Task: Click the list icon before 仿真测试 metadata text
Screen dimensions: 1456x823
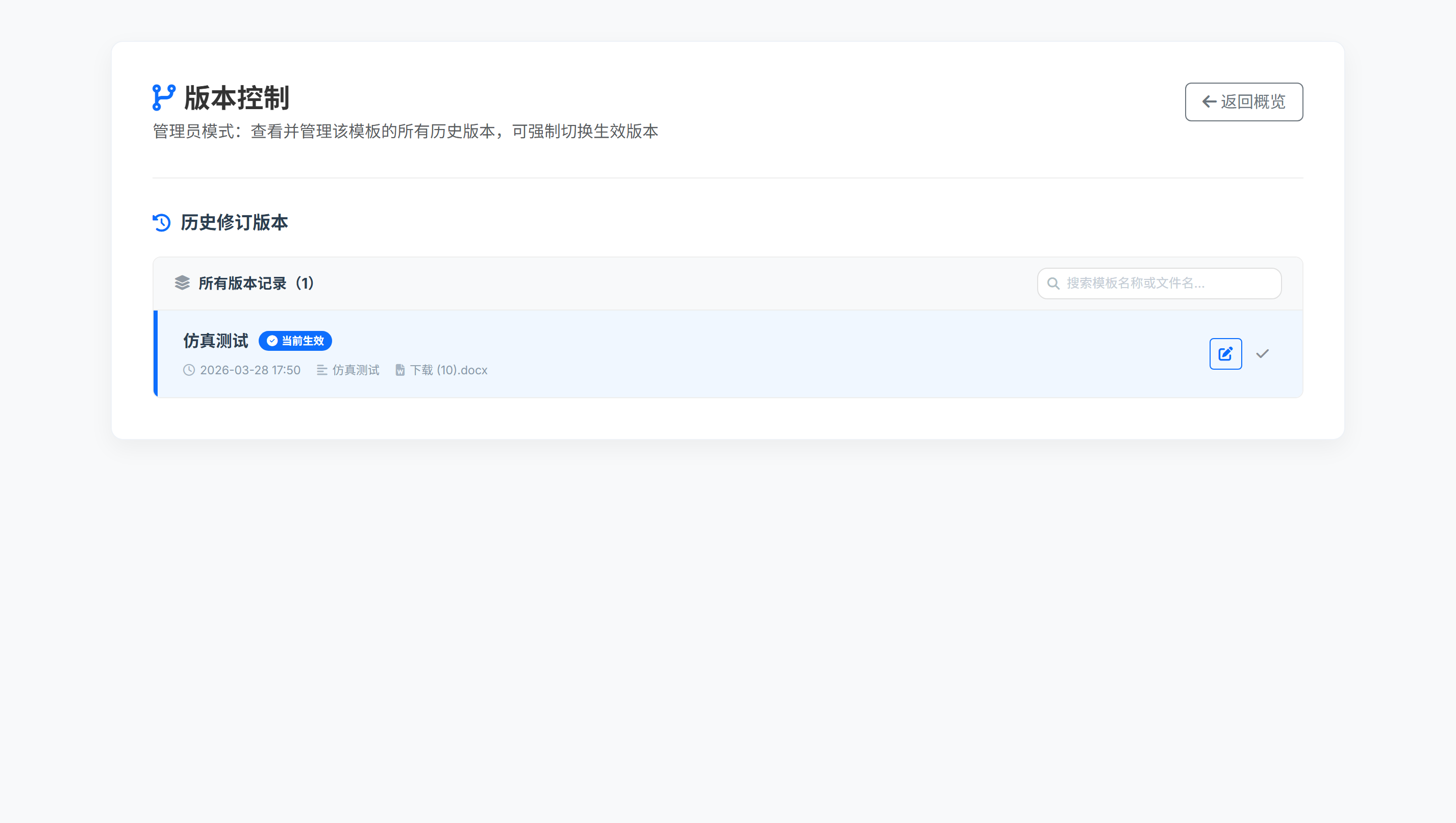Action: click(322, 370)
